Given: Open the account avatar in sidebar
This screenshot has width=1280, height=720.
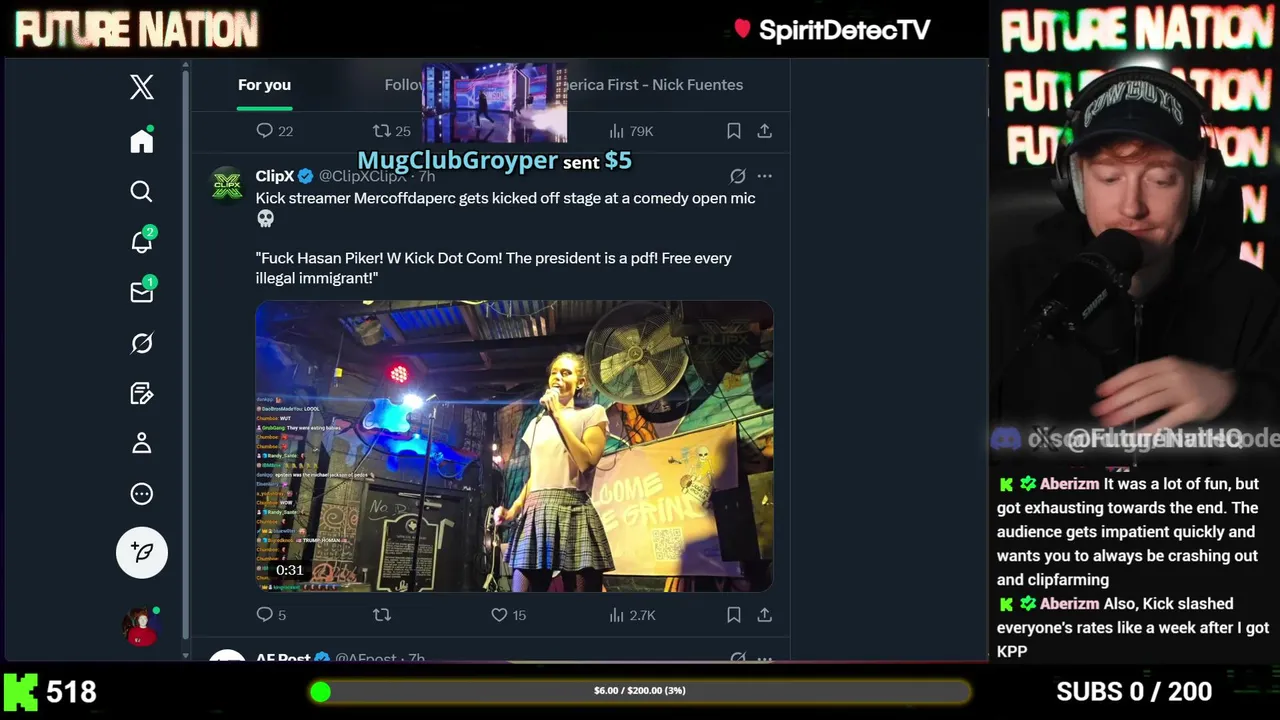Looking at the screenshot, I should point(142,626).
